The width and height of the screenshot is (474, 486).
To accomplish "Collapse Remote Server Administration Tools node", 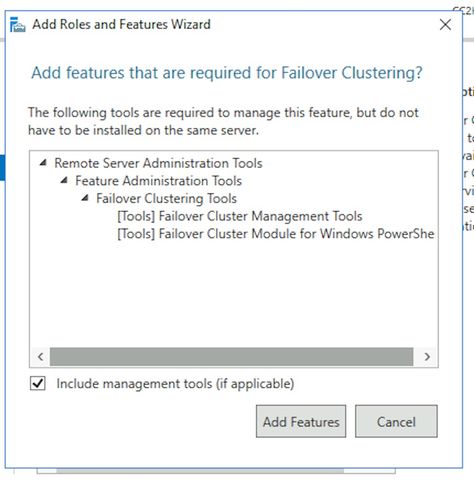I will pyautogui.click(x=43, y=163).
